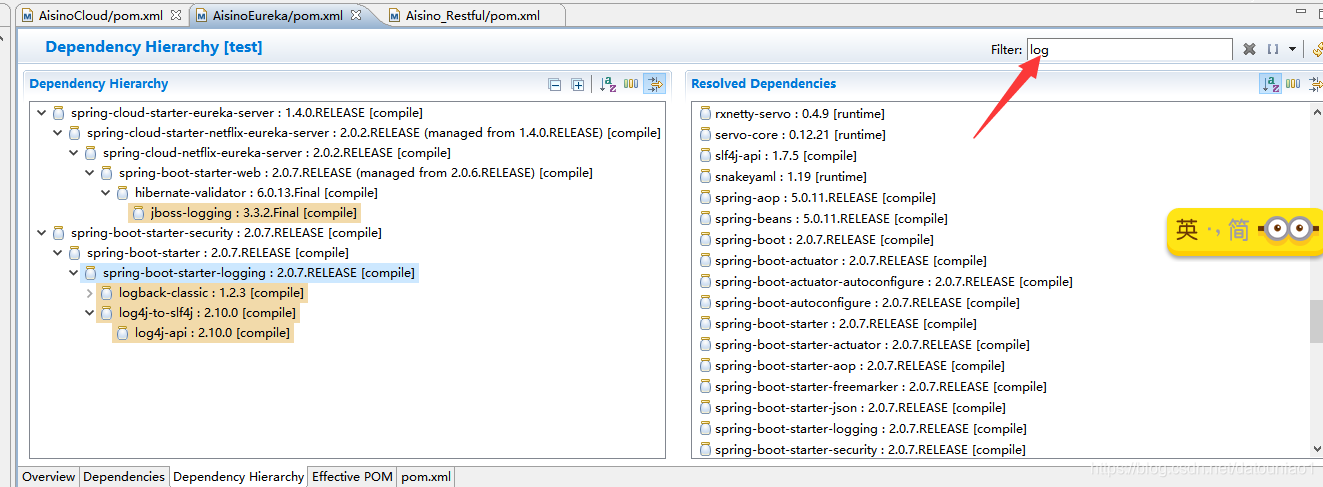The height and width of the screenshot is (487, 1323).
Task: Switch to the Overview bottom tab
Action: point(49,477)
